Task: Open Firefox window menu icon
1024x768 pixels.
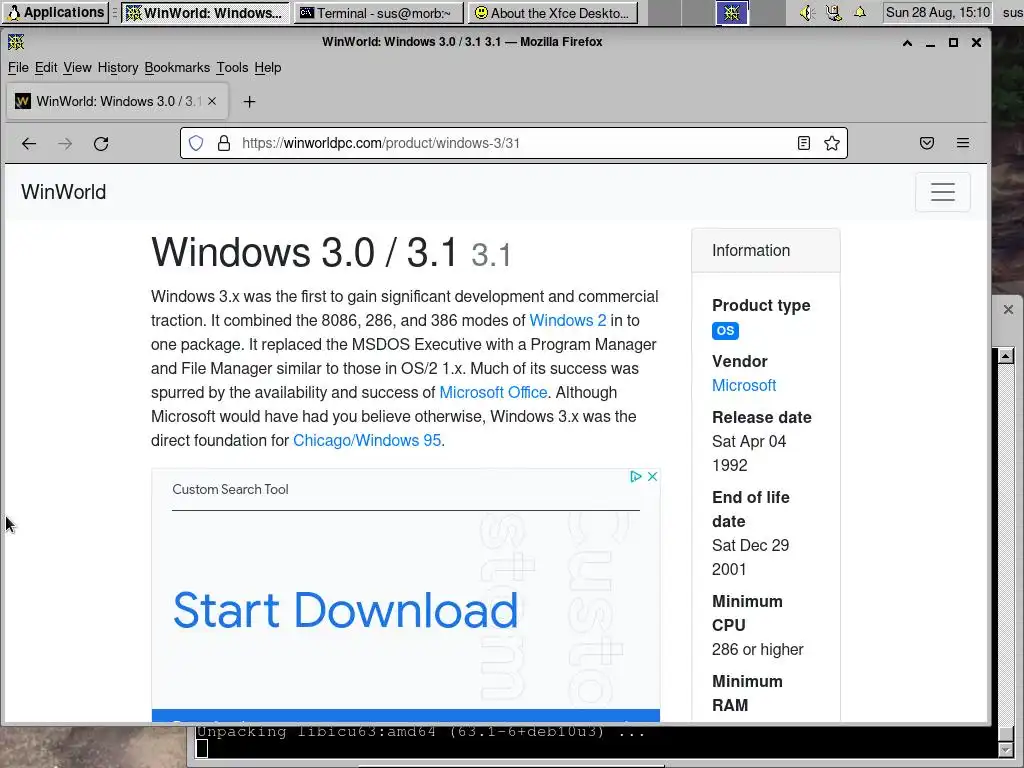Action: pyautogui.click(x=16, y=42)
